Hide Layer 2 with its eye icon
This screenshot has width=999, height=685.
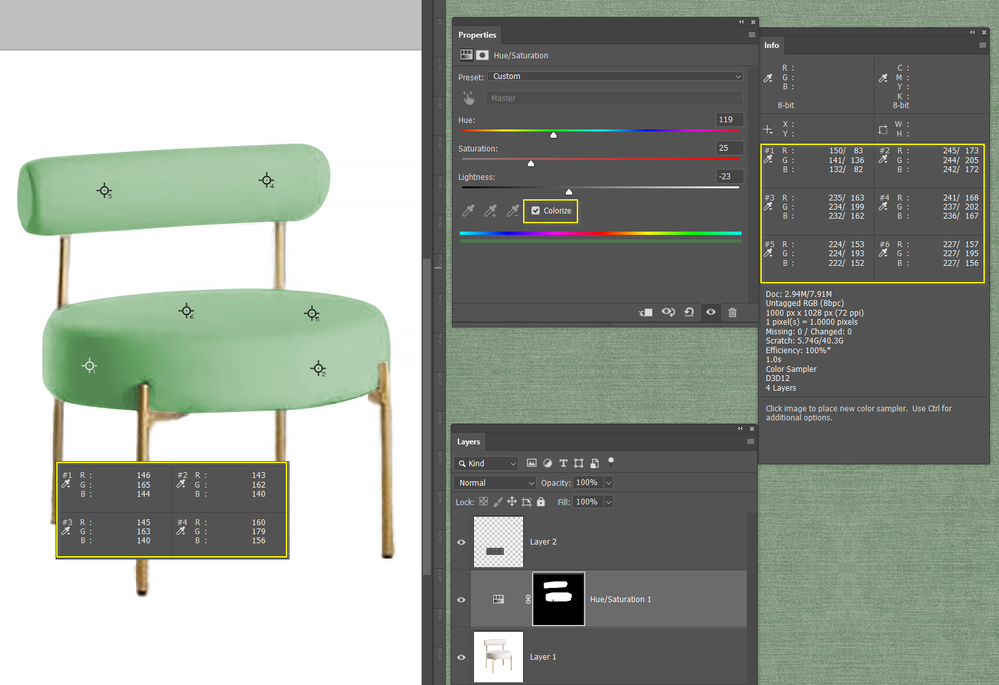pyautogui.click(x=461, y=542)
